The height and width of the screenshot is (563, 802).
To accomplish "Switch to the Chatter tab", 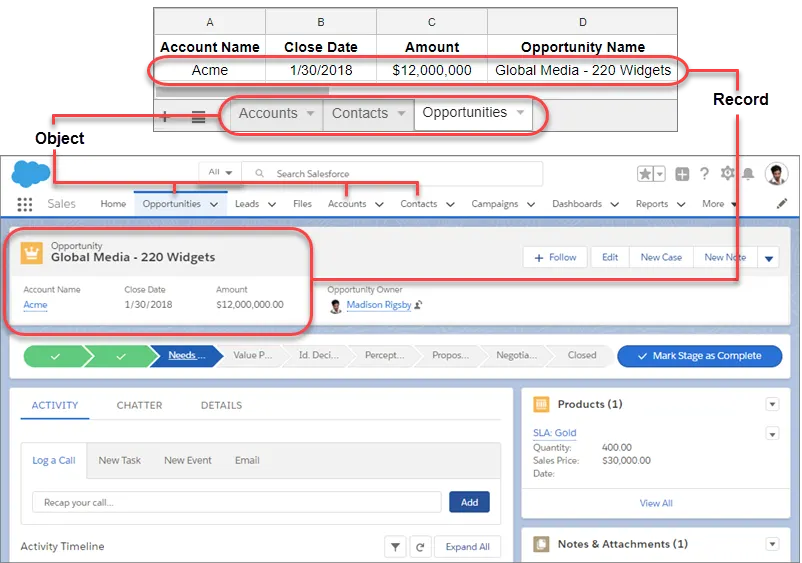I will point(139,405).
